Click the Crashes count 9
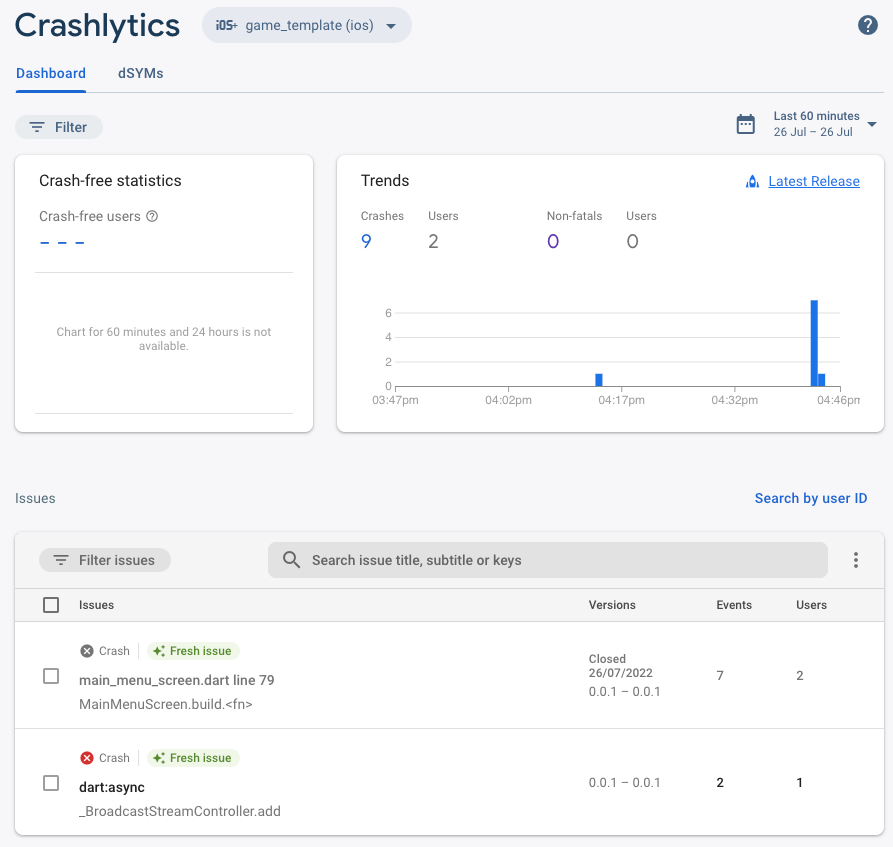This screenshot has height=847, width=893. (366, 242)
